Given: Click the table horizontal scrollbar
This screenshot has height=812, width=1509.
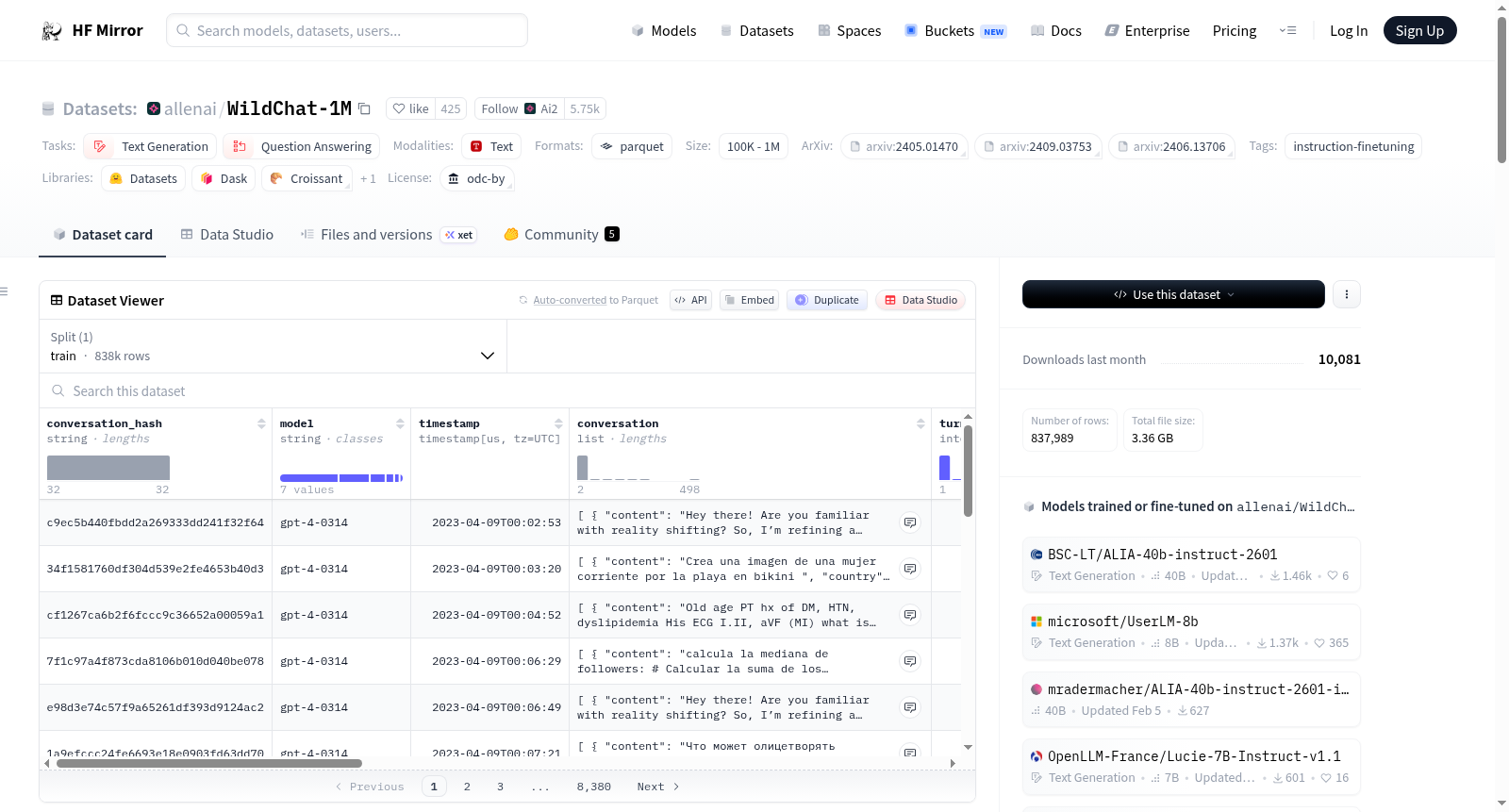Looking at the screenshot, I should tap(209, 763).
